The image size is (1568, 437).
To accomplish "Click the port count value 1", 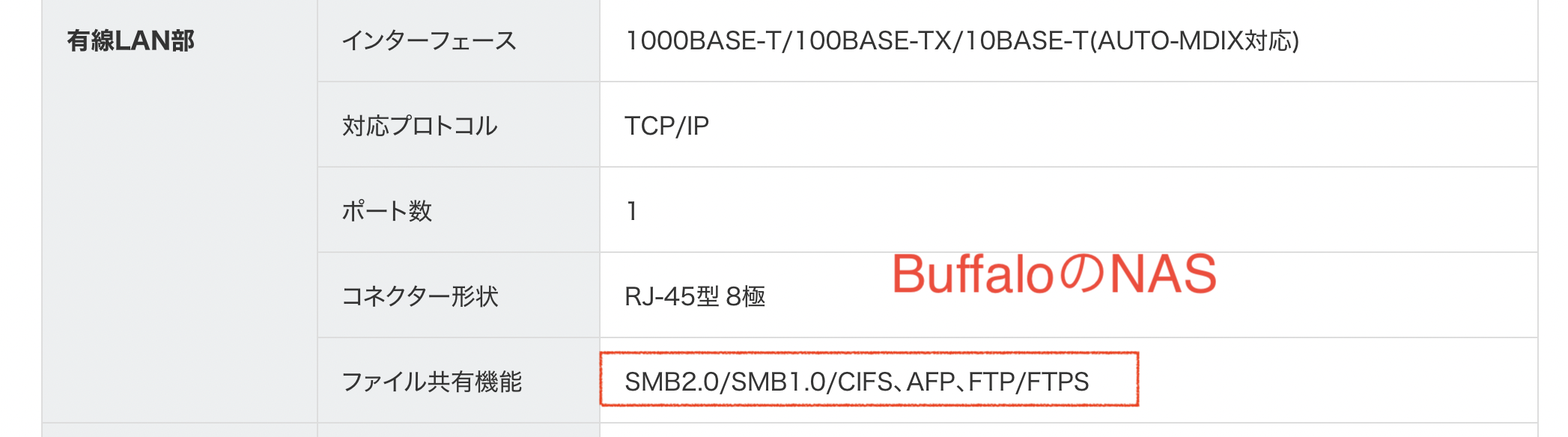I will (x=632, y=211).
